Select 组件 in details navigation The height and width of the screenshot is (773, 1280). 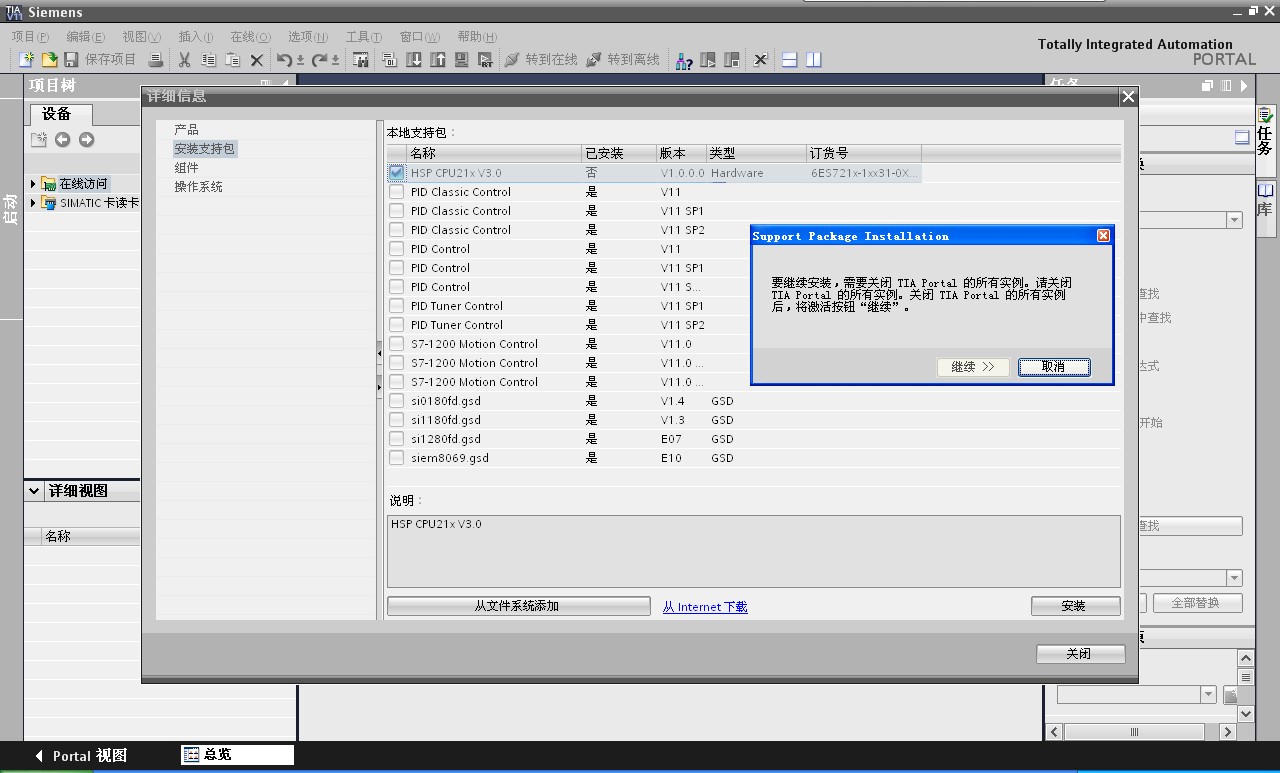[x=186, y=168]
